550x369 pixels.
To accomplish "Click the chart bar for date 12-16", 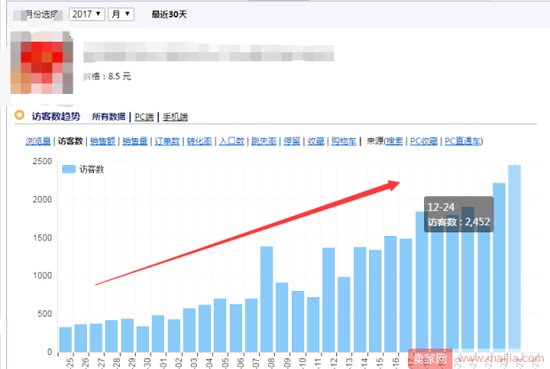I will point(390,294).
